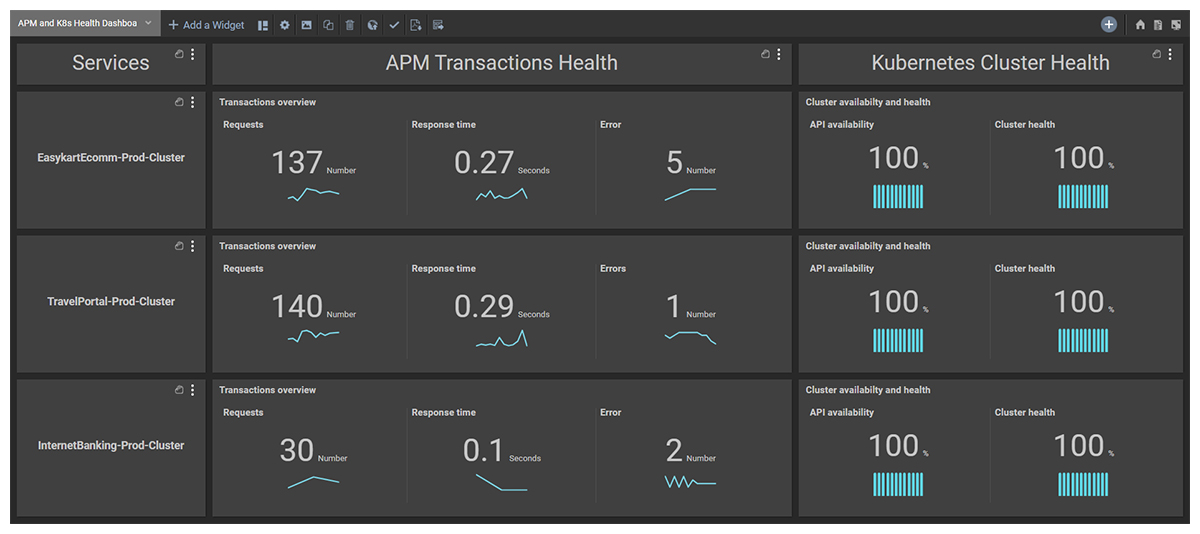The height and width of the screenshot is (534, 1200).
Task: Click hand icon on Services header widget
Action: pyautogui.click(x=179, y=54)
